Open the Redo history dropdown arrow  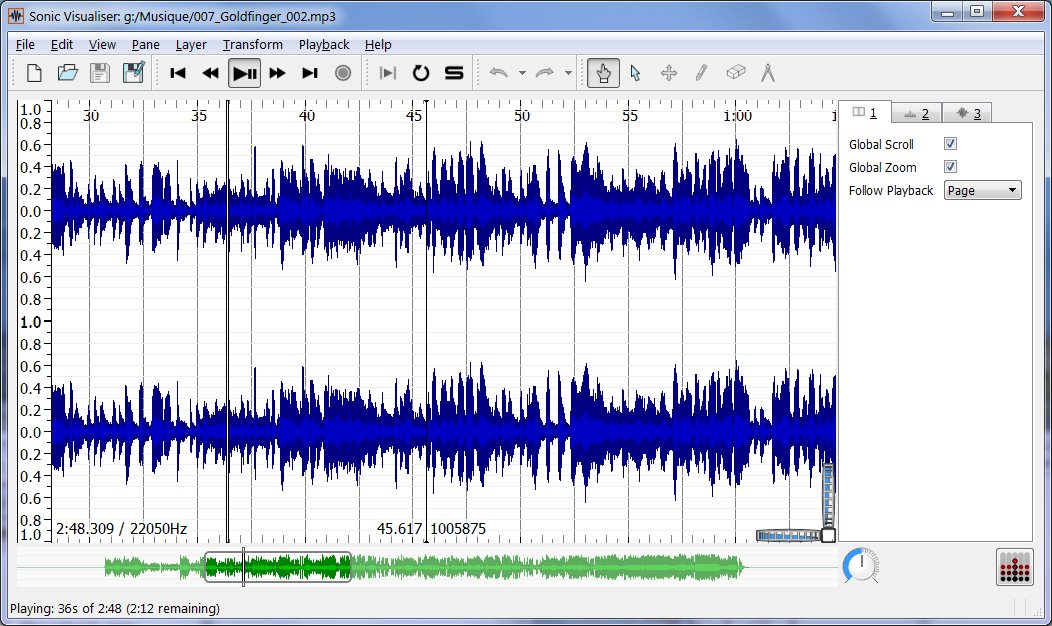pyautogui.click(x=568, y=73)
